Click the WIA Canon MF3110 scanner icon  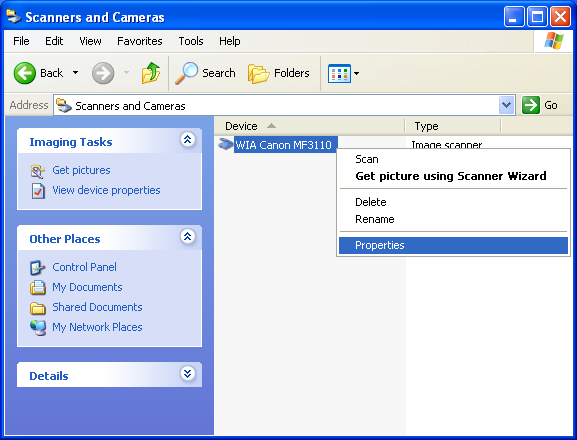225,144
